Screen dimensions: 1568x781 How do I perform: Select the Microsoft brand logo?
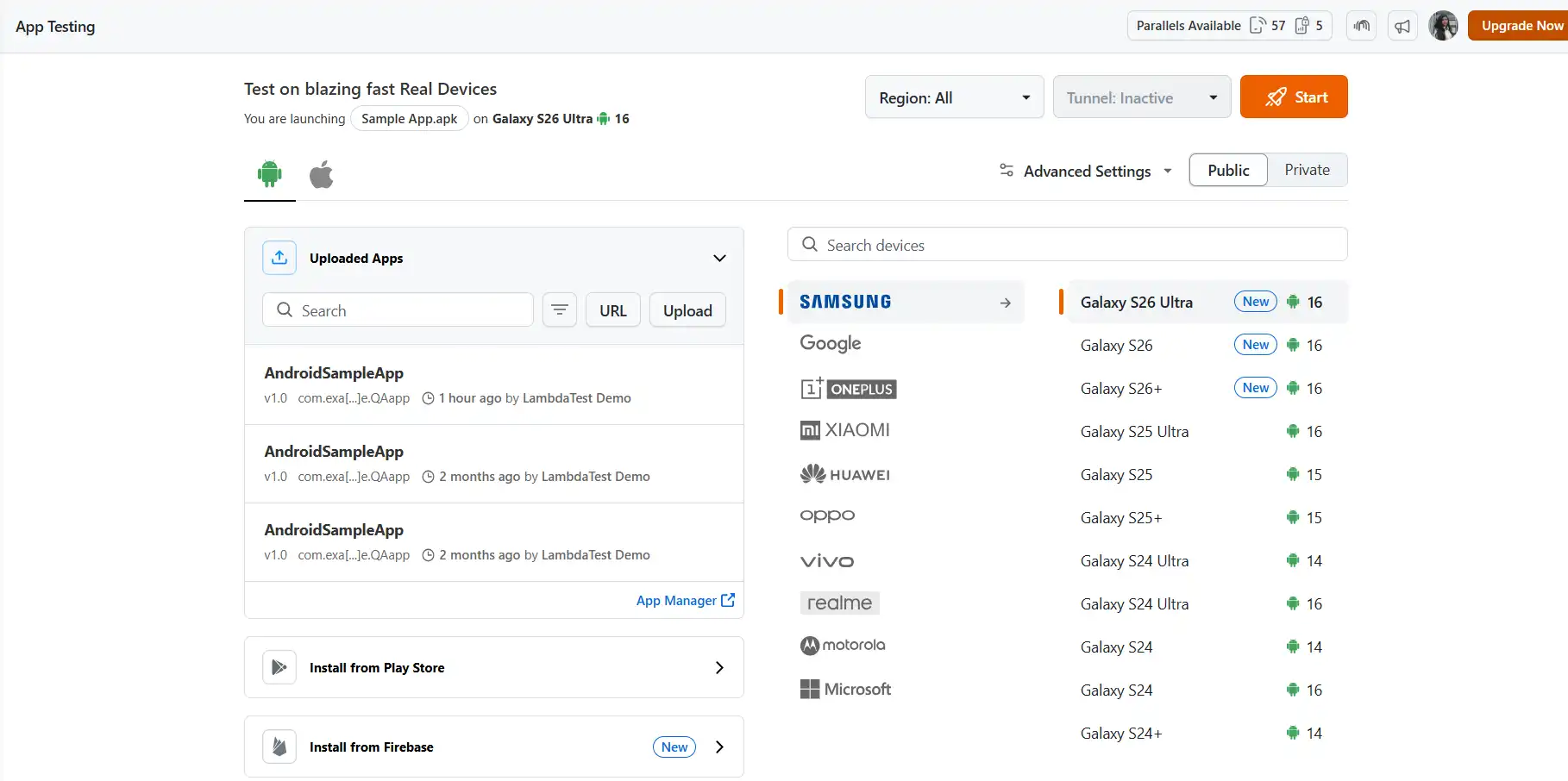coord(845,689)
